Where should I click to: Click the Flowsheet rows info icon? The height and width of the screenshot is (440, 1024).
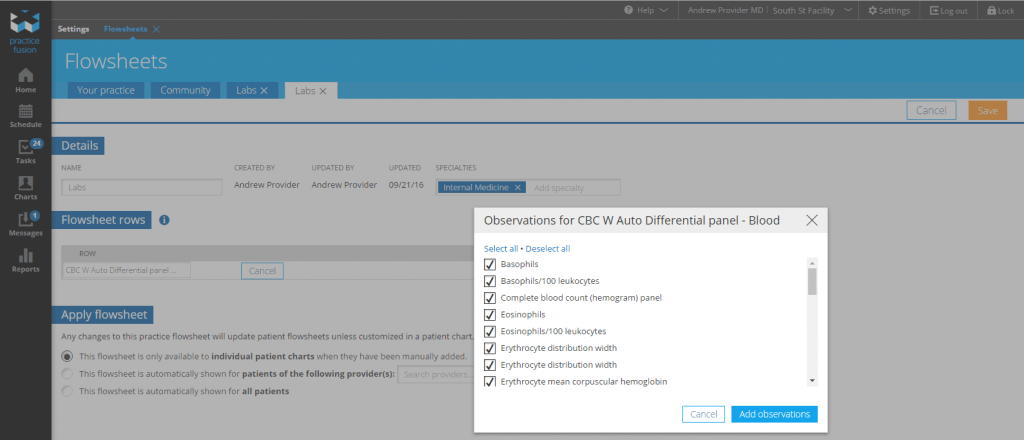(x=164, y=220)
